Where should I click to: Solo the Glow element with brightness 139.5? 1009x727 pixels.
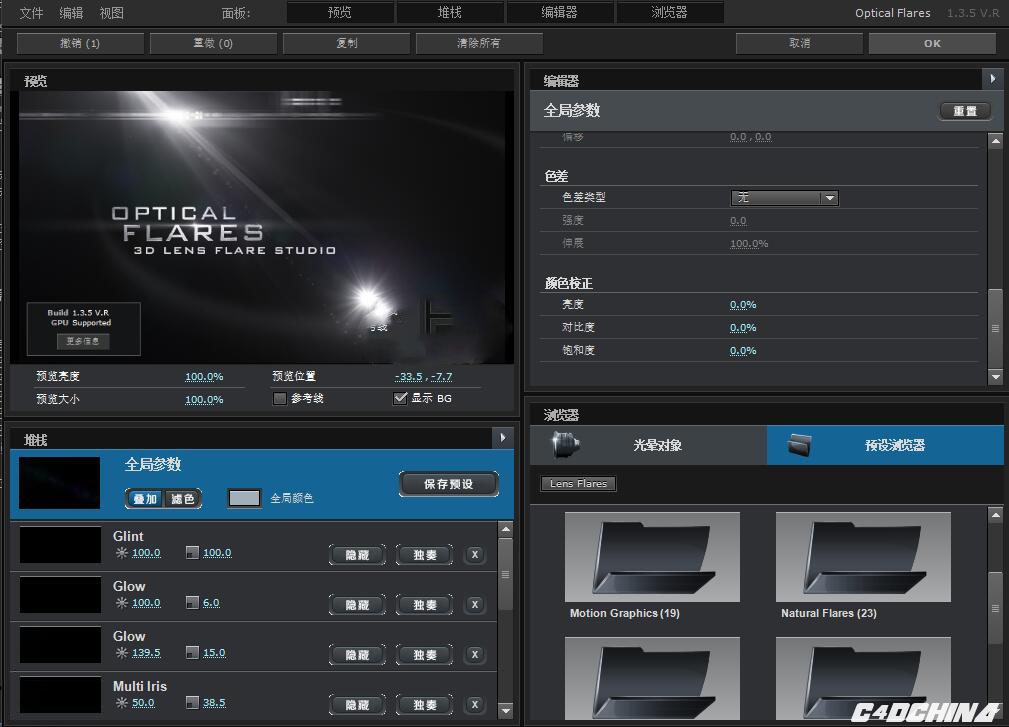425,655
